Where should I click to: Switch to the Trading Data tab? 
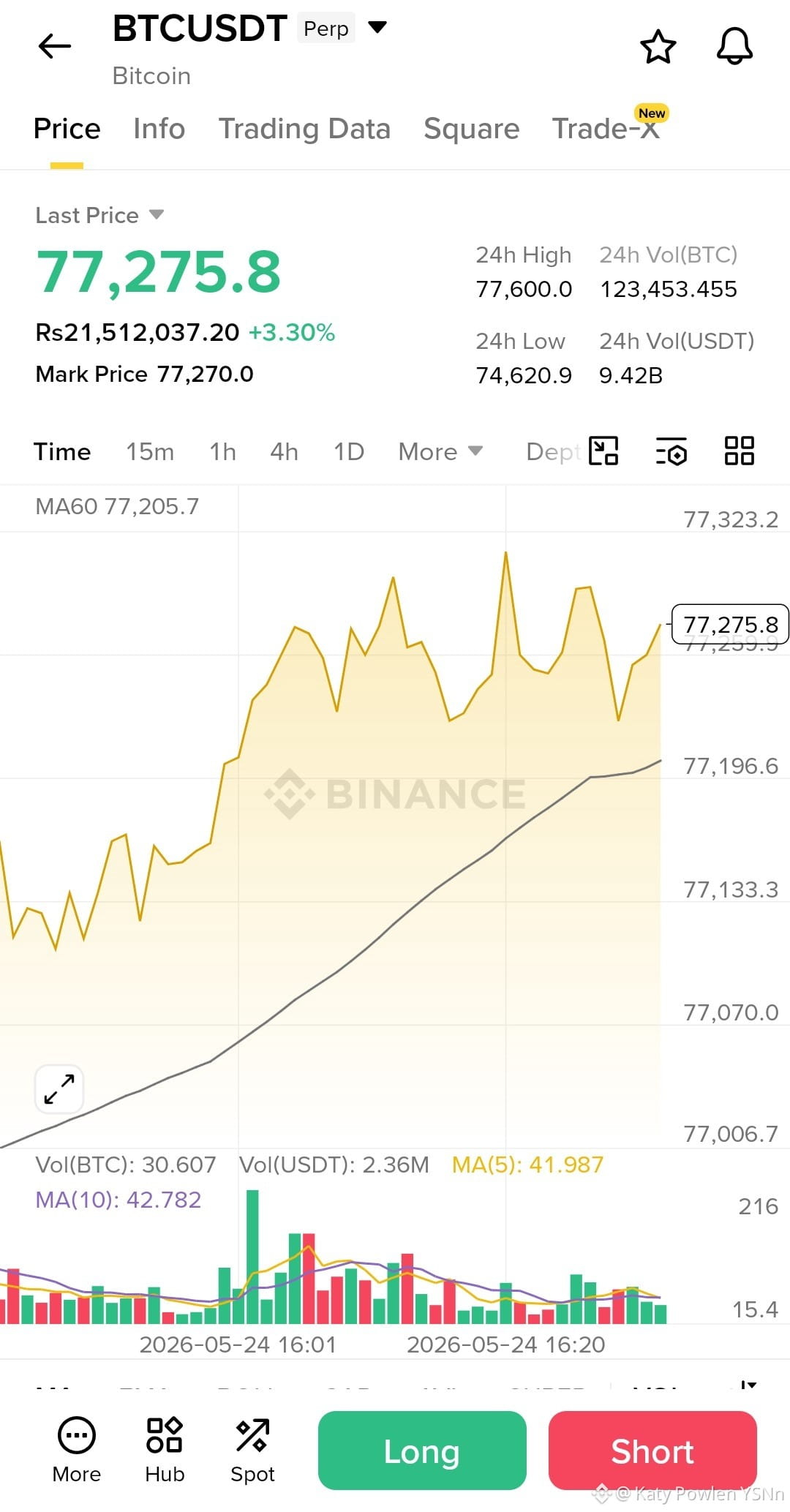[304, 129]
